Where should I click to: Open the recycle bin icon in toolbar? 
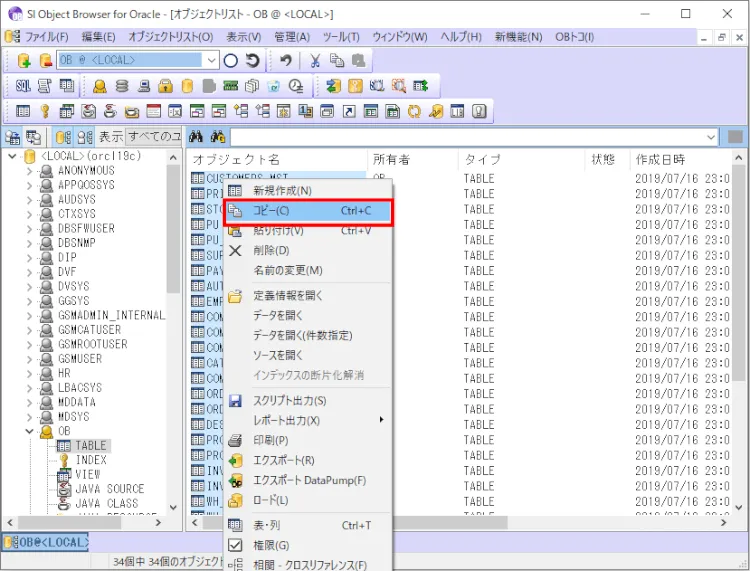coord(273,86)
